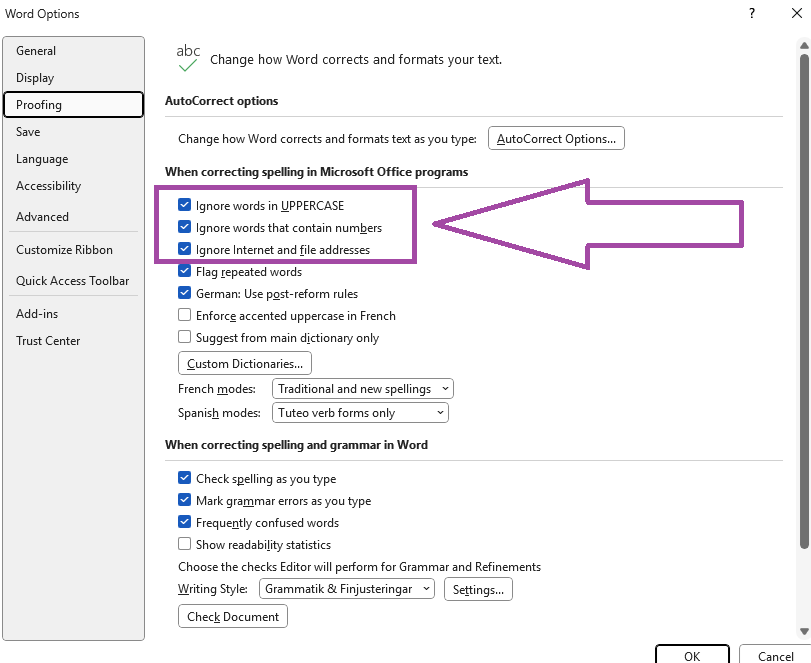The image size is (811, 663).
Task: Click the abc proofing checkmark icon
Action: [188, 58]
